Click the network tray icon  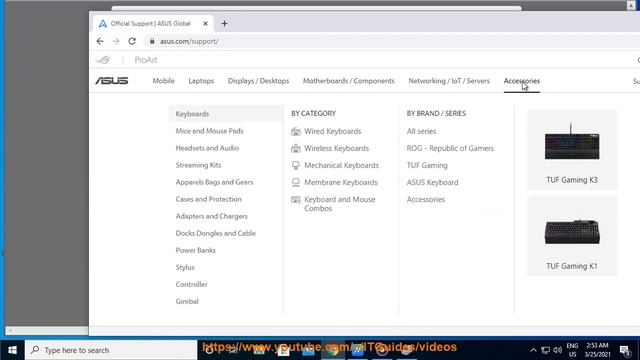(x=545, y=350)
